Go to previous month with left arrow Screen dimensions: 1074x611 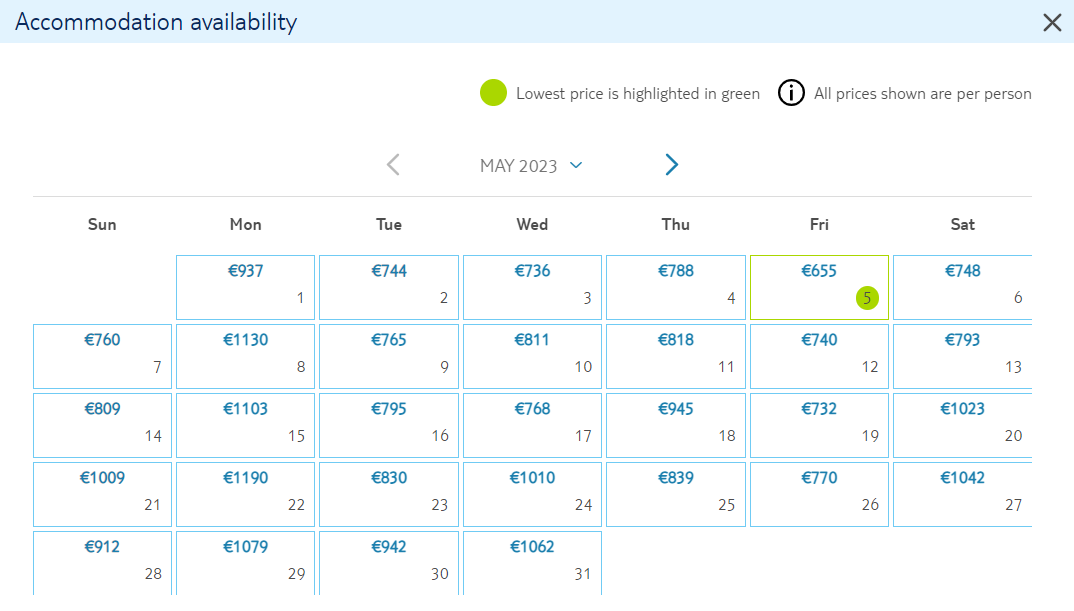coord(393,164)
